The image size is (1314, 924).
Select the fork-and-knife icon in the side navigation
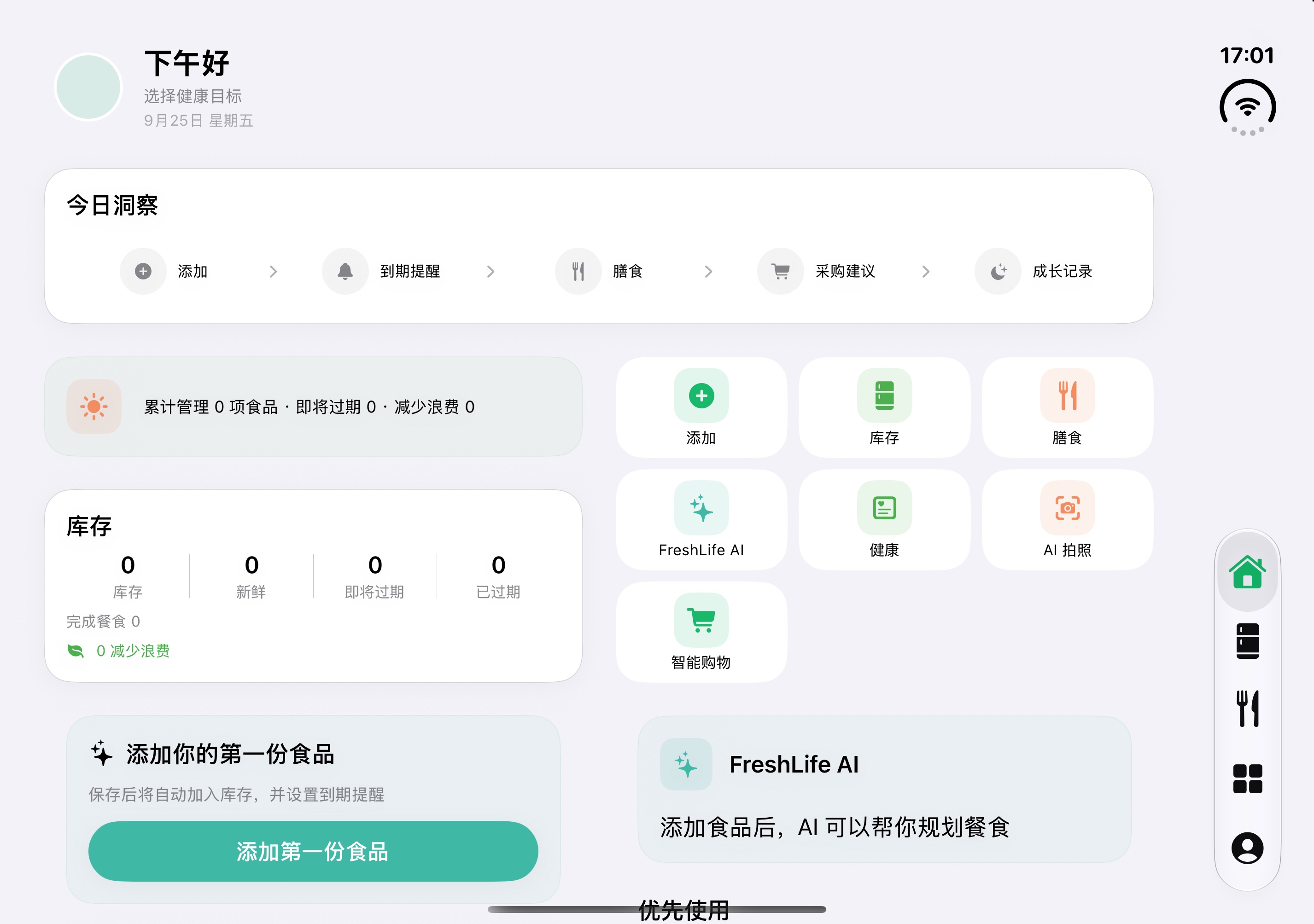tap(1247, 708)
